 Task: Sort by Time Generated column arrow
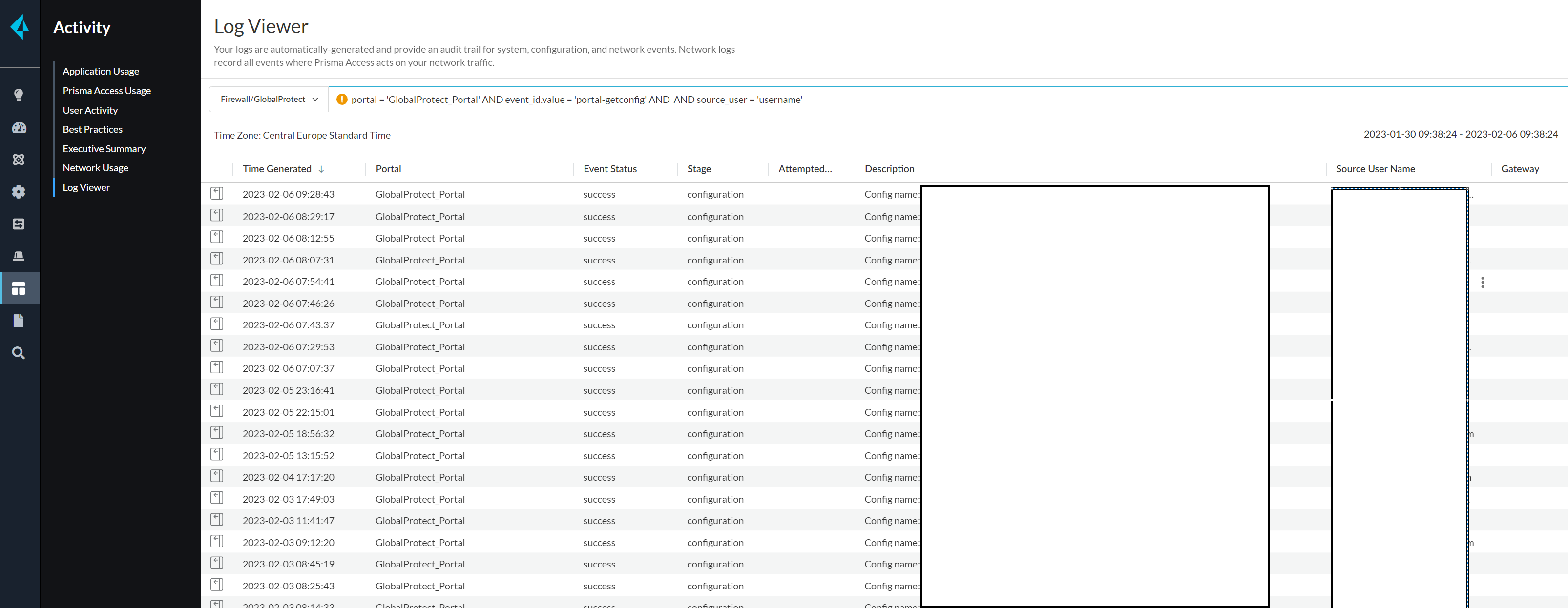[321, 169]
